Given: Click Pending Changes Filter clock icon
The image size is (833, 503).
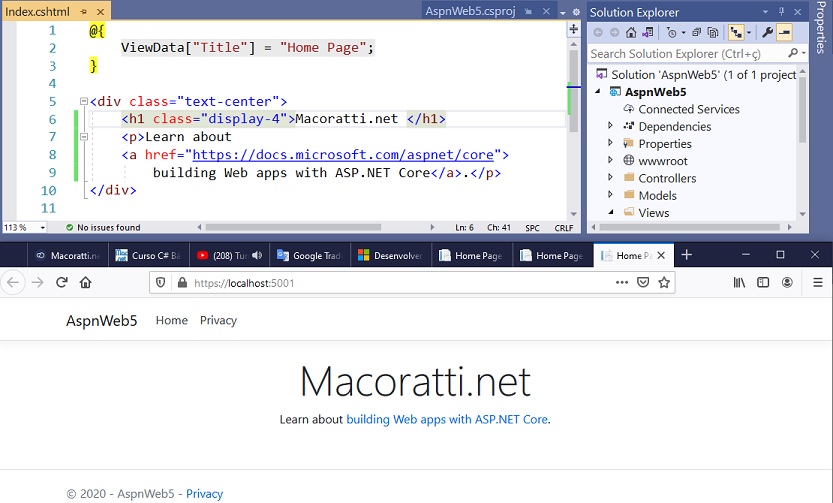Looking at the screenshot, I should (672, 33).
